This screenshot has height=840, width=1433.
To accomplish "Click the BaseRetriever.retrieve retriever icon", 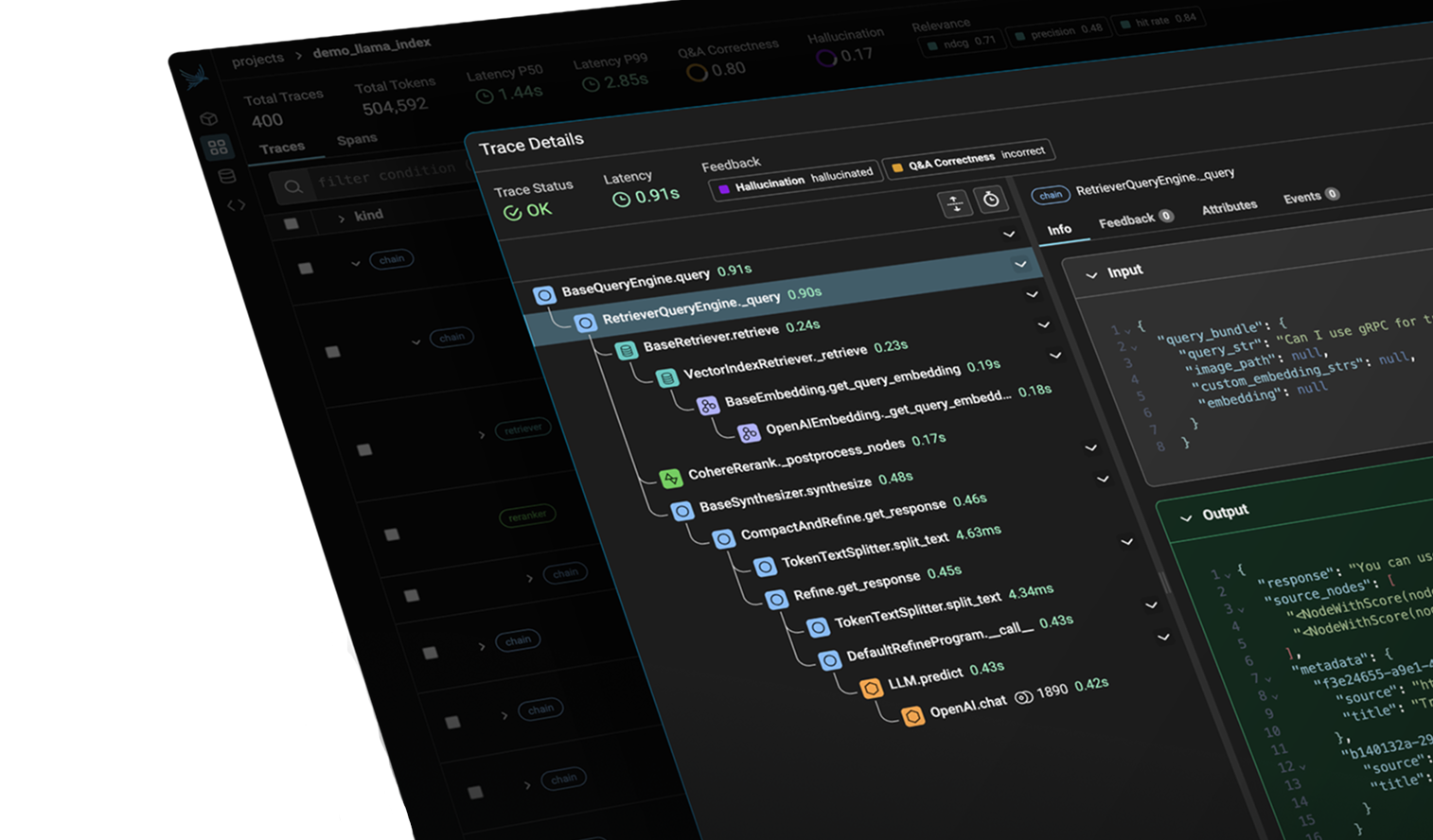I will (x=627, y=351).
